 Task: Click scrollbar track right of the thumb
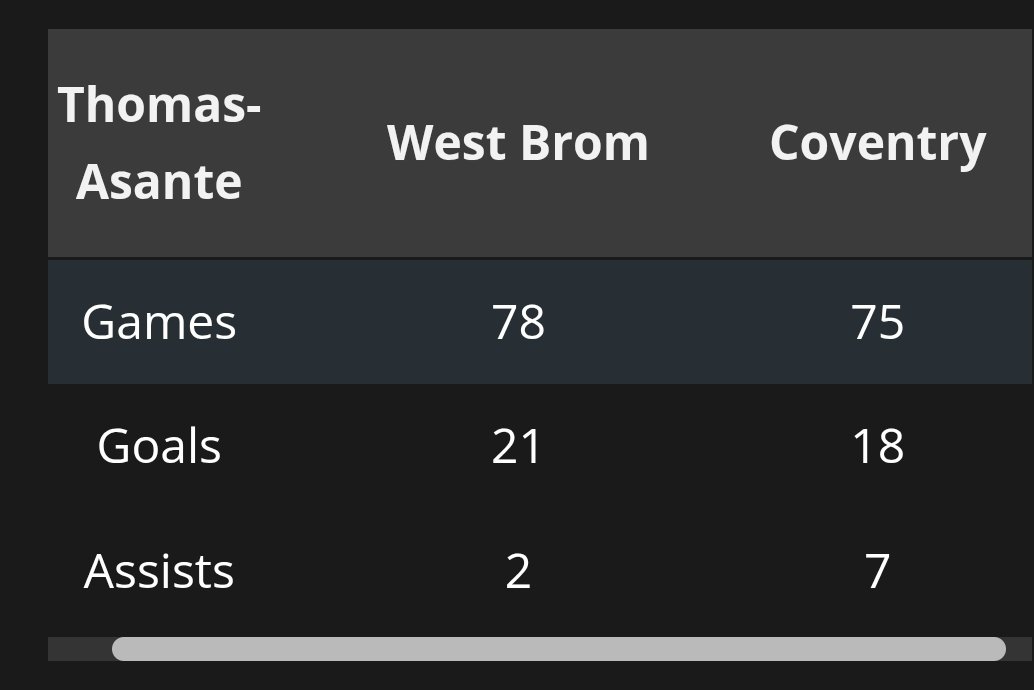(1019, 649)
